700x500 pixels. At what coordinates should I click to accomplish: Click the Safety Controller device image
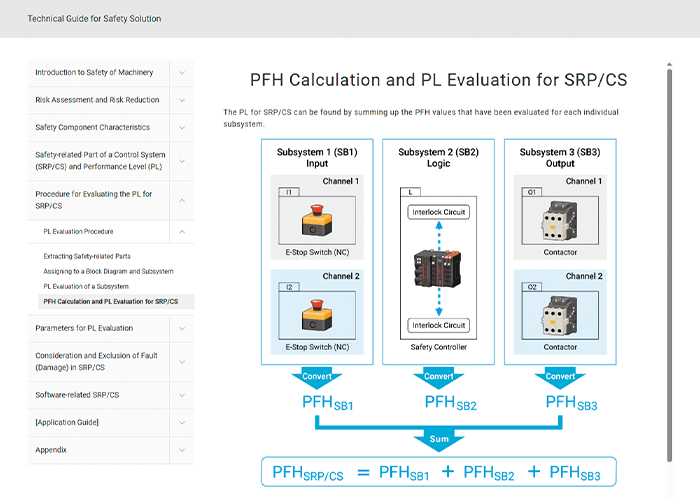click(x=438, y=268)
